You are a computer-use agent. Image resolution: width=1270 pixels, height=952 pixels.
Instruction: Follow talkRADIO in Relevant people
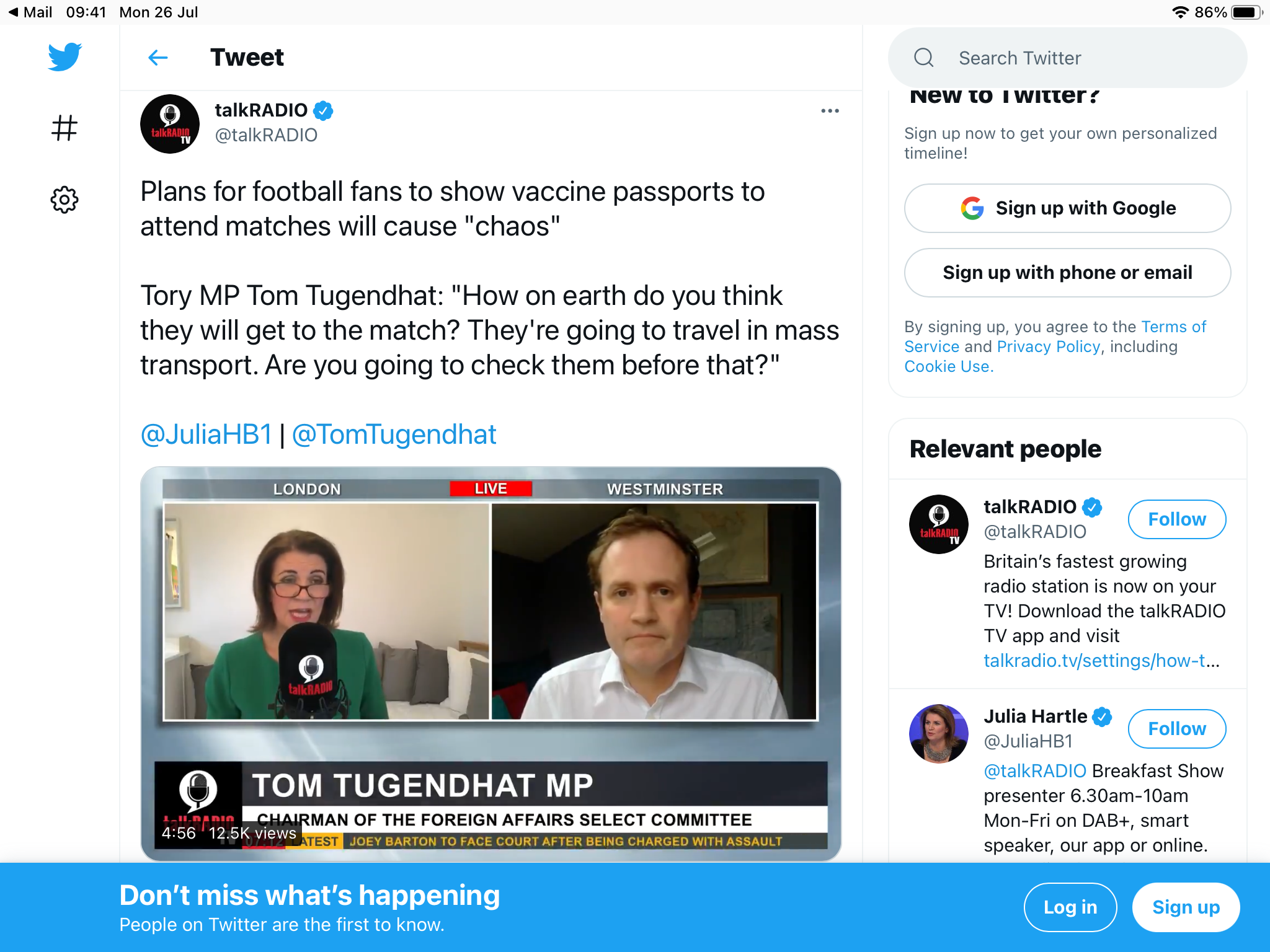pyautogui.click(x=1176, y=519)
